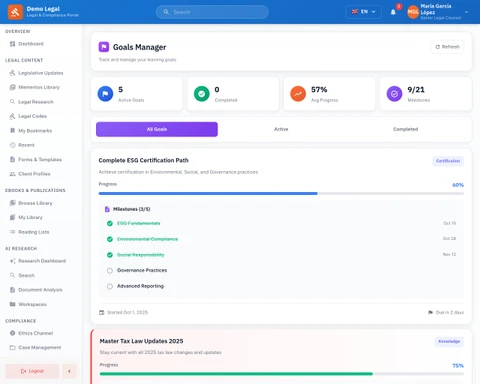Screen dimensions: 480x384
Task: Click the Logout button
Action: pos(32,371)
